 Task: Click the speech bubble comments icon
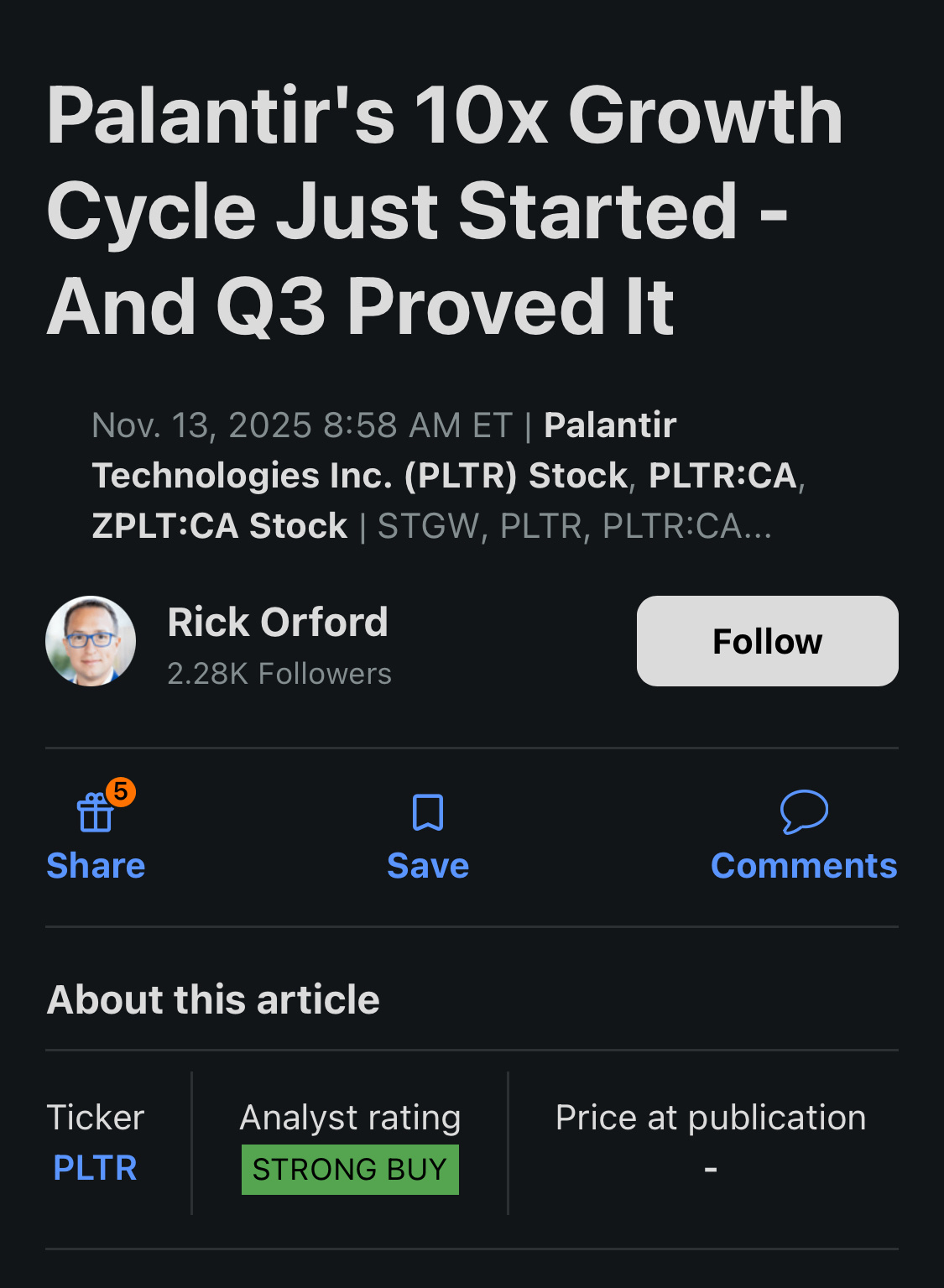(804, 811)
